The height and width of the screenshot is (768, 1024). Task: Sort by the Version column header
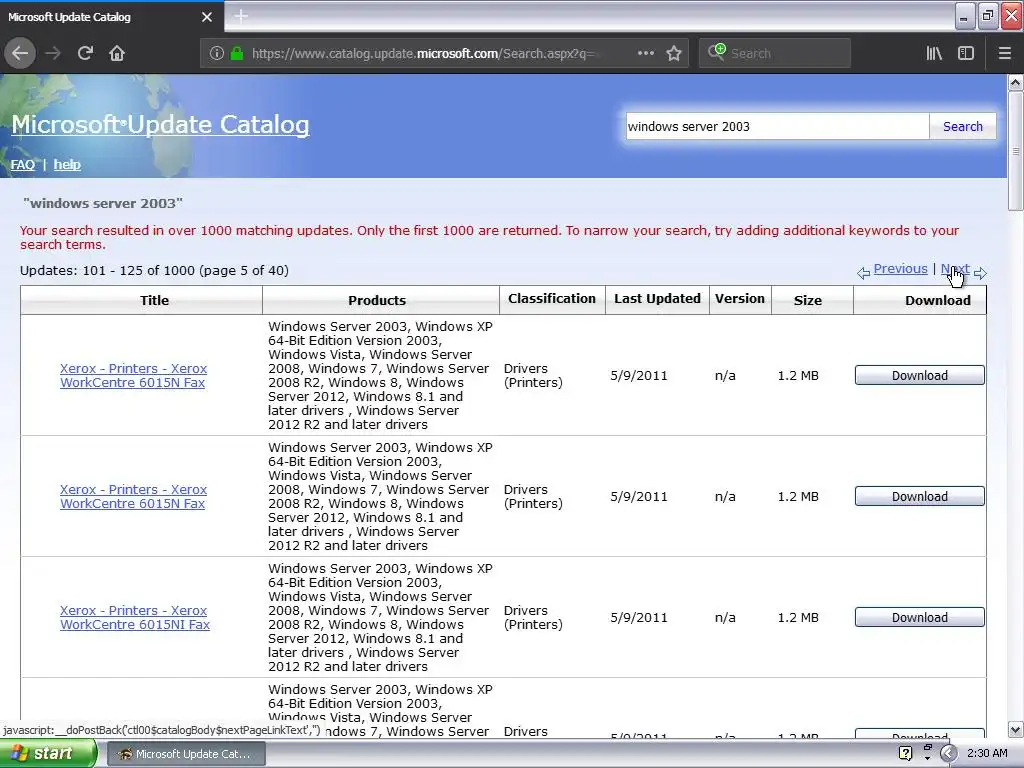739,298
